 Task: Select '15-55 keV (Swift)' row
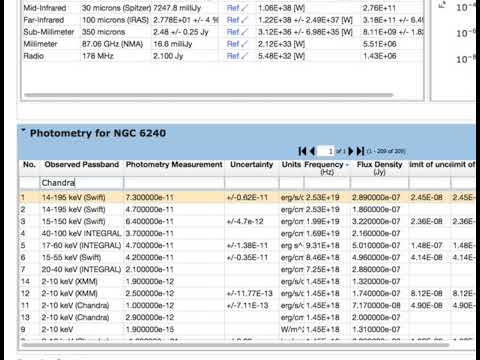(x=247, y=257)
